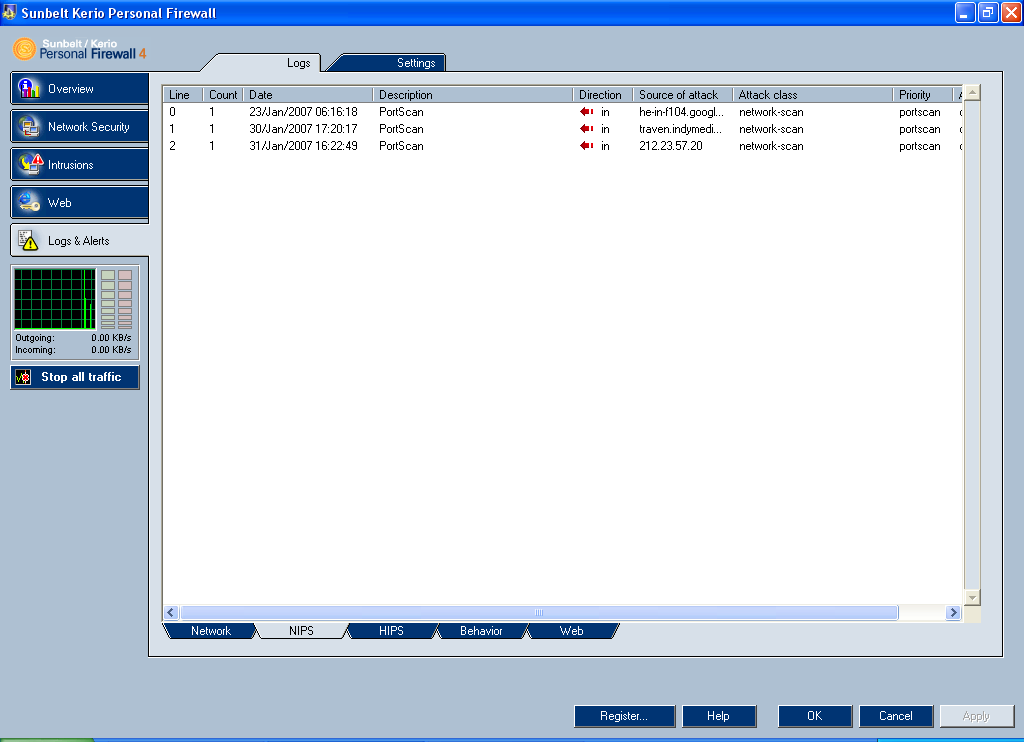Viewport: 1024px width, 742px height.
Task: Click the Stop all traffic icon
Action: pos(24,377)
